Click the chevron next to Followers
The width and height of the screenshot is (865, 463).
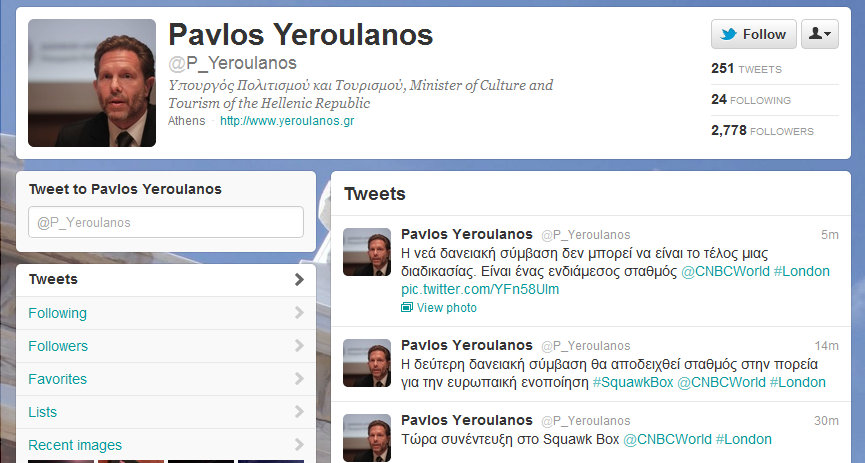pyautogui.click(x=299, y=346)
